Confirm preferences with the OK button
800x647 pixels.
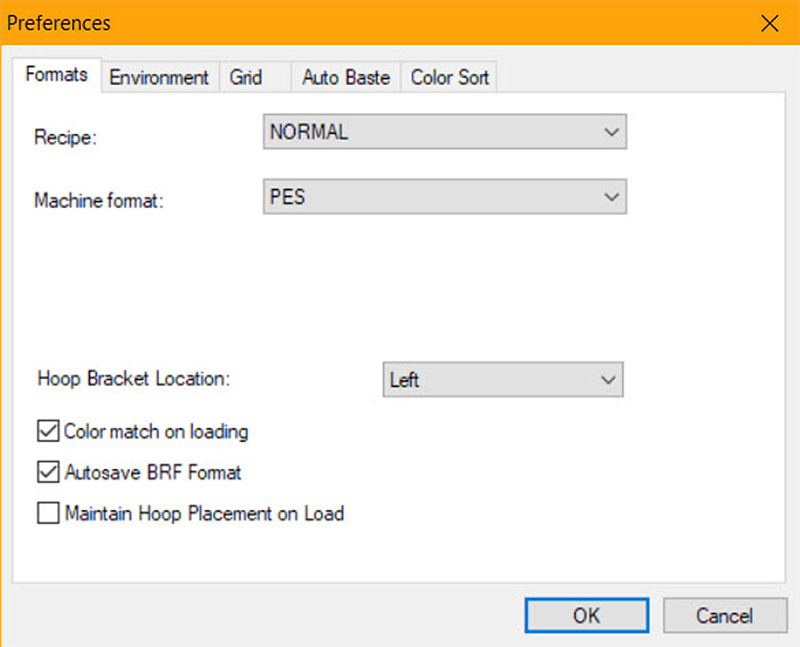point(586,616)
